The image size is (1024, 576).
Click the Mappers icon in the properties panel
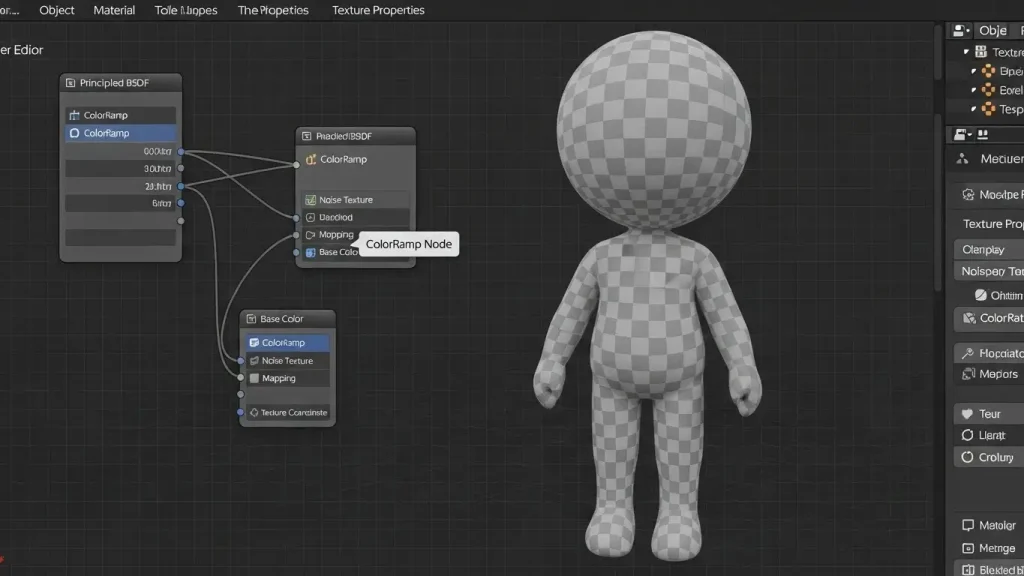967,374
